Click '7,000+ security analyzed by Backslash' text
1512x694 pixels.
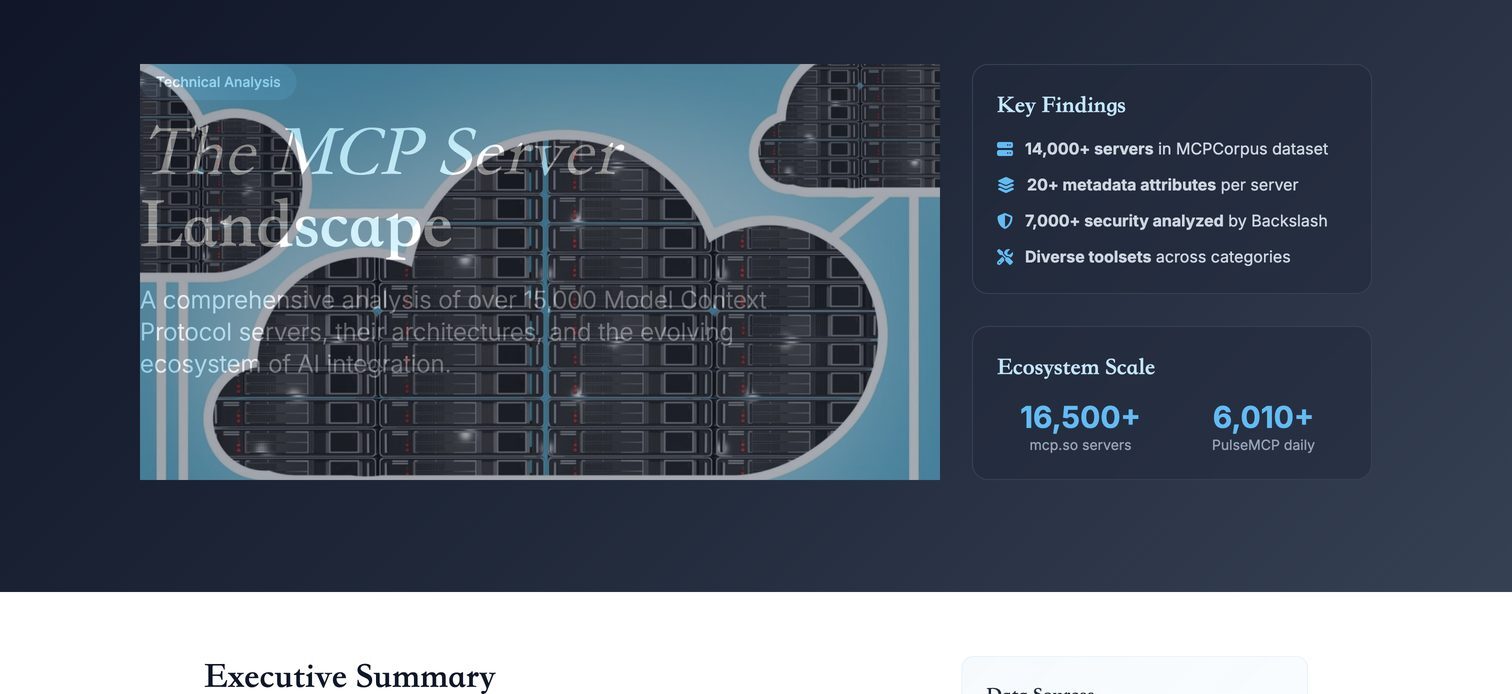click(x=1176, y=221)
